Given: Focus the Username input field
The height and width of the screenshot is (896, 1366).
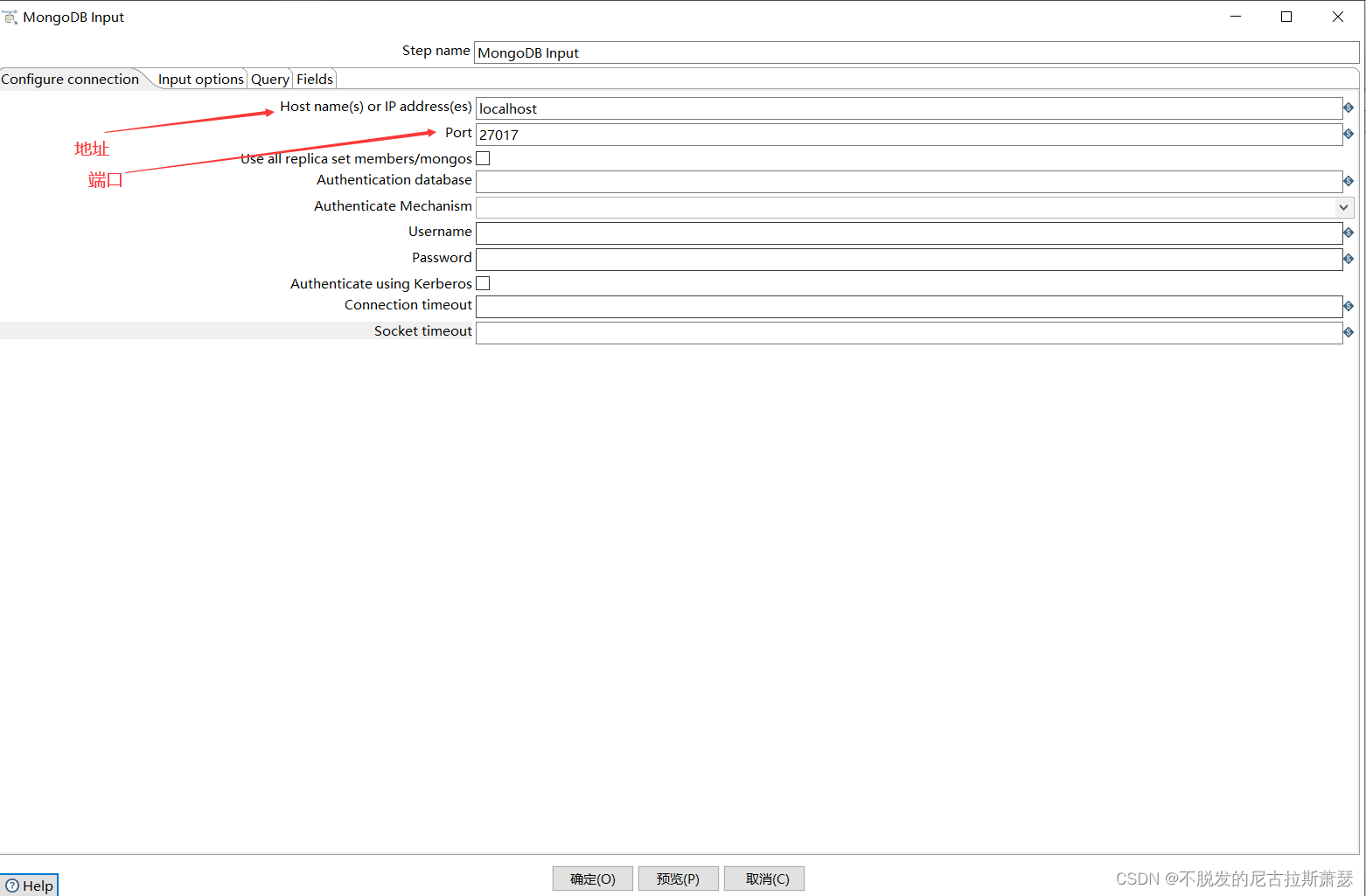Looking at the screenshot, I should click(x=910, y=233).
